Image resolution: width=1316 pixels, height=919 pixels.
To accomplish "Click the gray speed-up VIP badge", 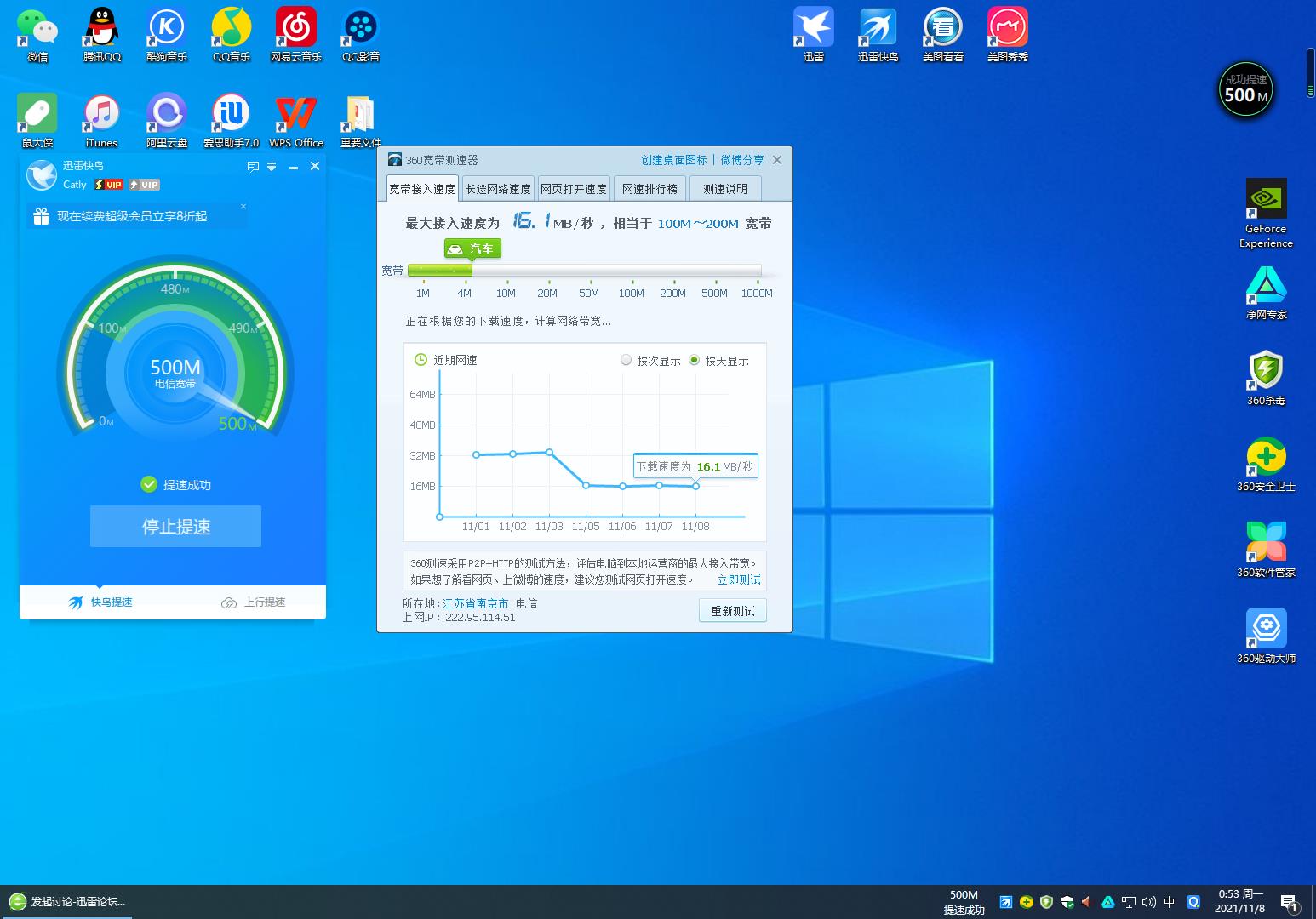I will (145, 185).
